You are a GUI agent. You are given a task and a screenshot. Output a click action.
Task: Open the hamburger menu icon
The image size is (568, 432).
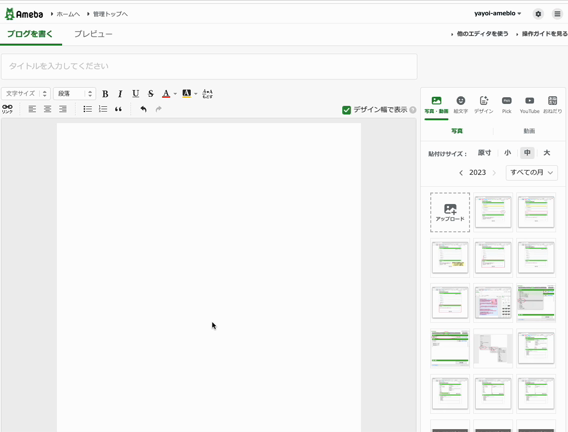tap(557, 14)
